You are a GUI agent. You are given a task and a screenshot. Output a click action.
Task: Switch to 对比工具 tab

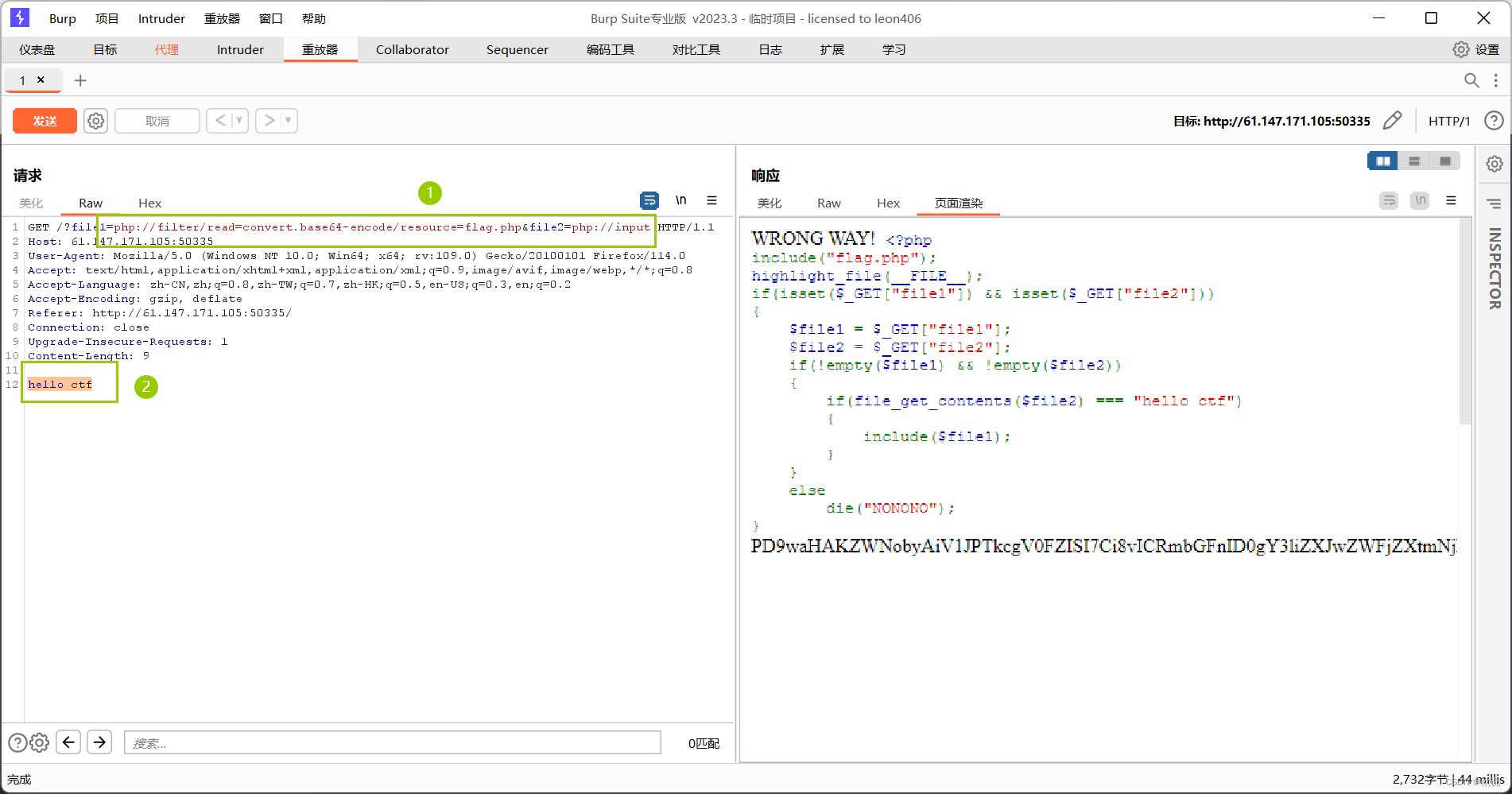[696, 49]
